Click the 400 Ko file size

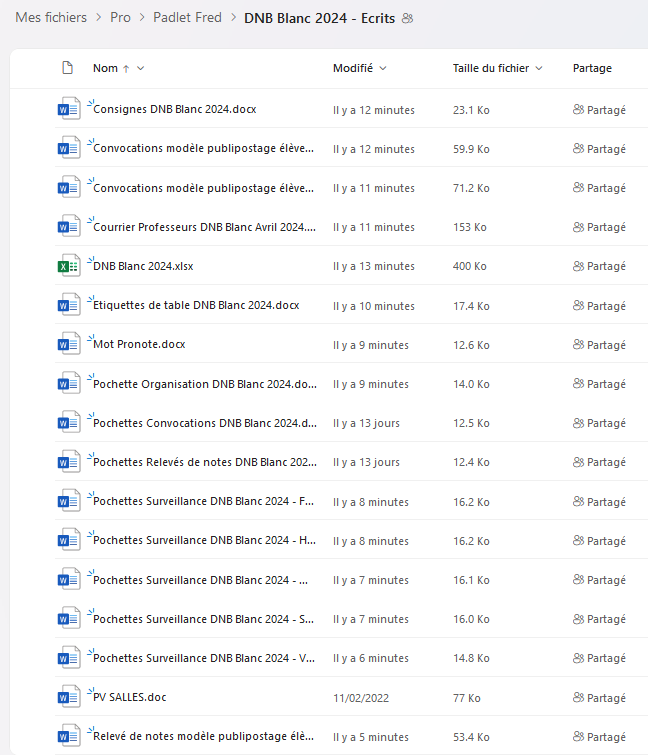[x=470, y=266]
